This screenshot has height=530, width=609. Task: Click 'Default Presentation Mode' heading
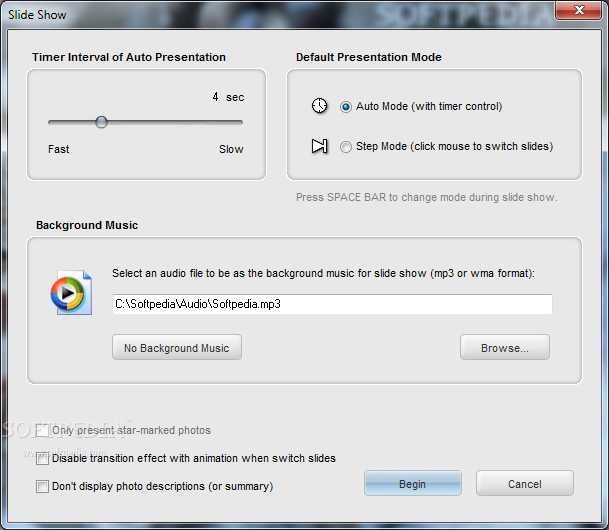click(x=369, y=57)
